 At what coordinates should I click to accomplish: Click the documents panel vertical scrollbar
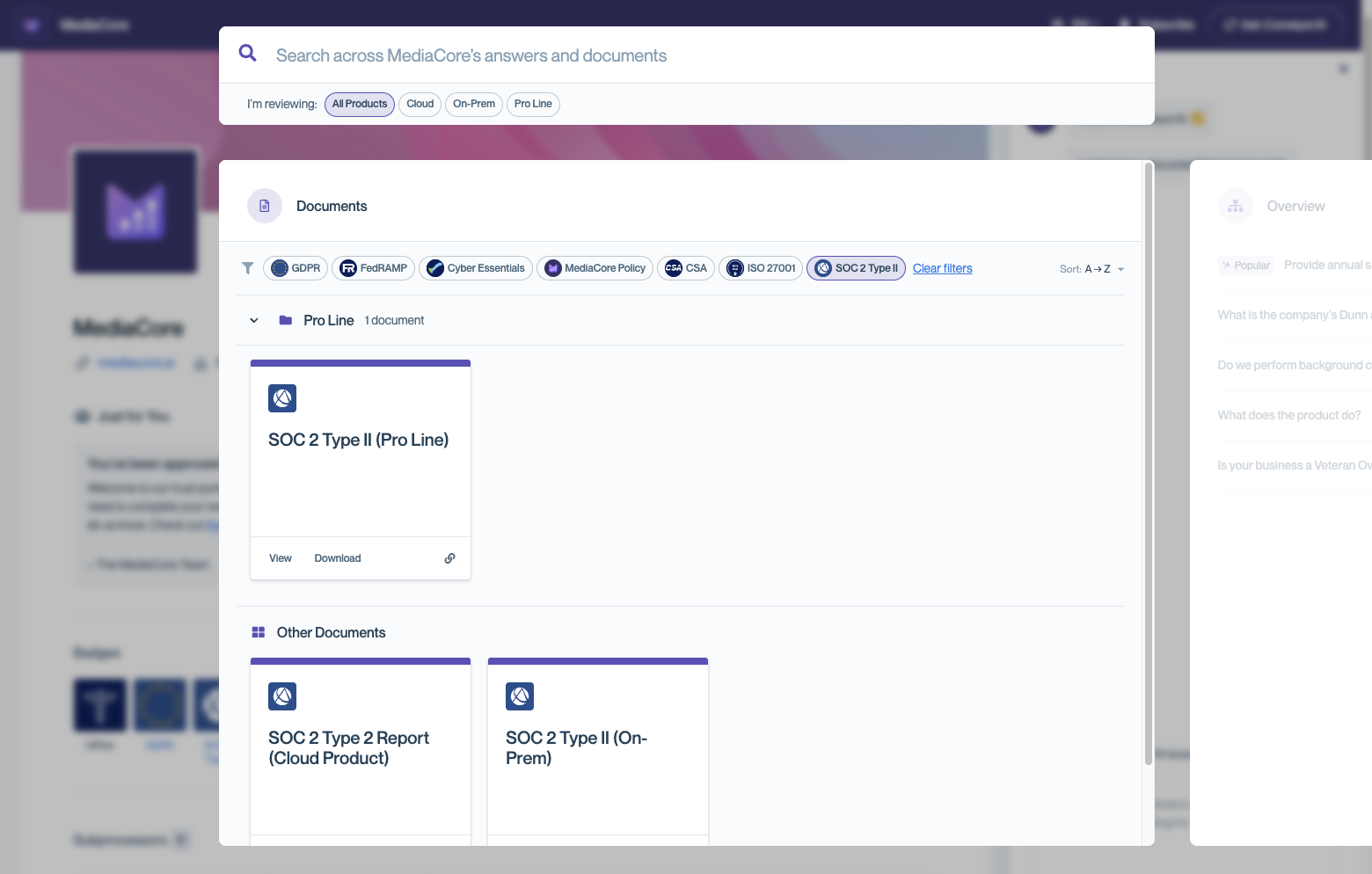1149,463
